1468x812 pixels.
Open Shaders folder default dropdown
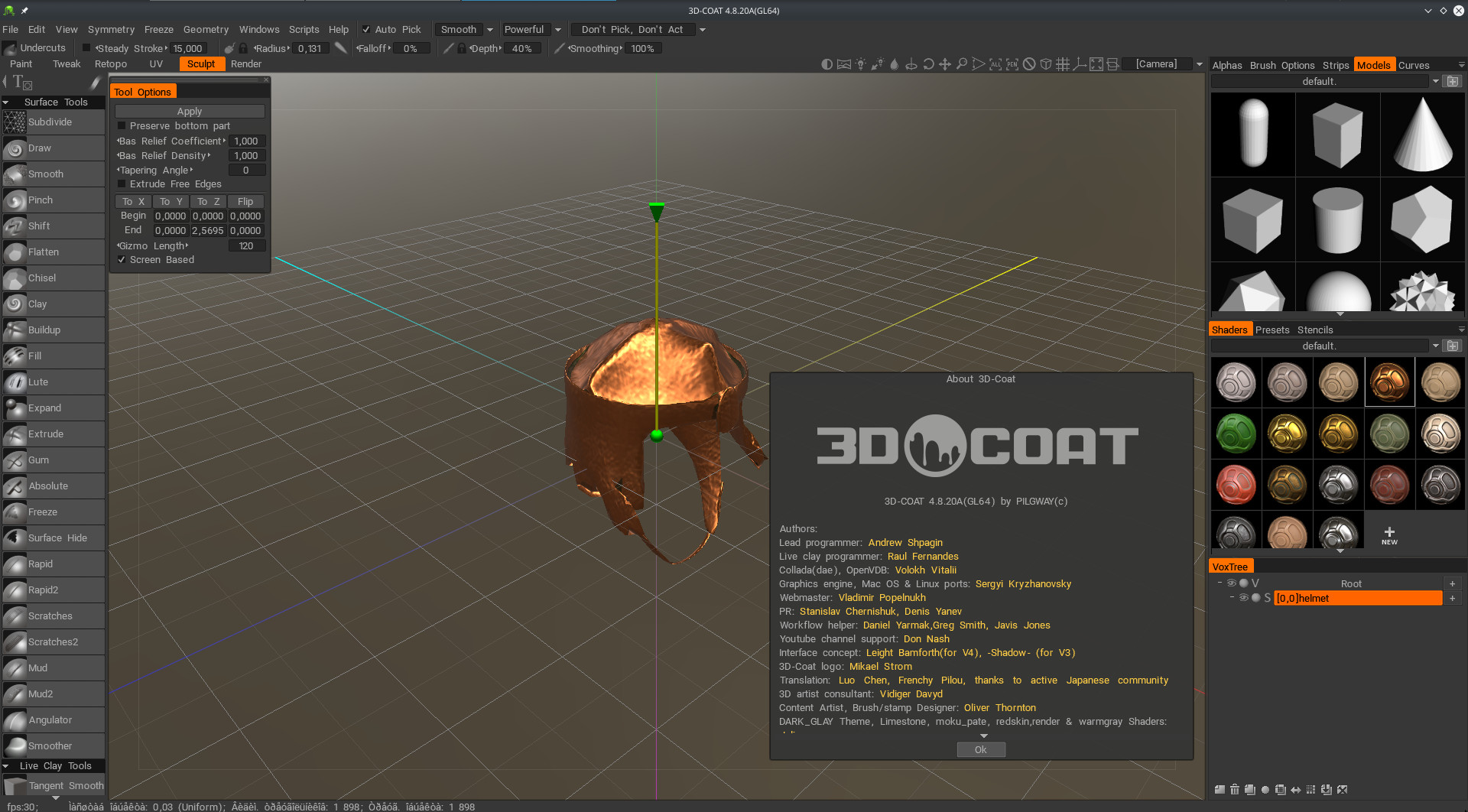[x=1435, y=346]
